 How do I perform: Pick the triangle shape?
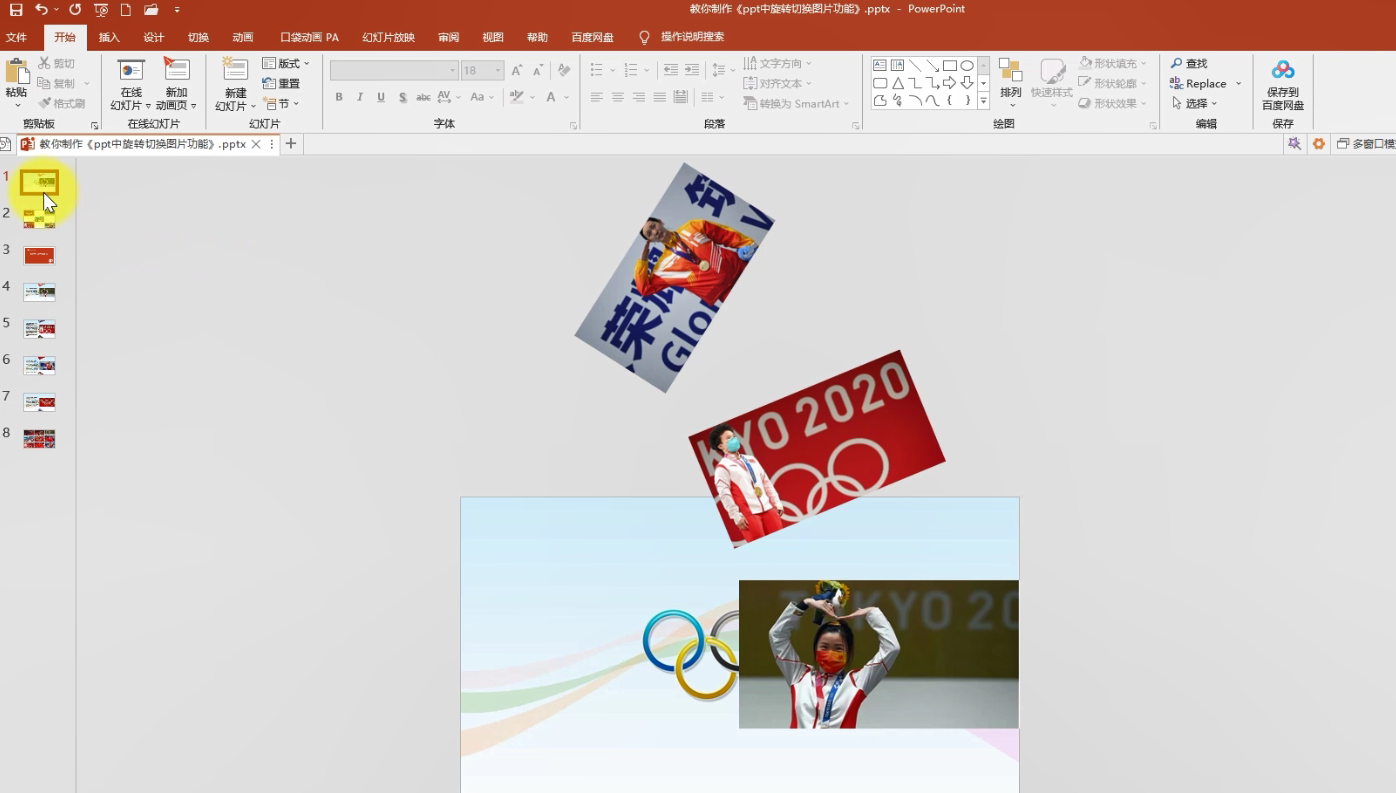tap(898, 83)
